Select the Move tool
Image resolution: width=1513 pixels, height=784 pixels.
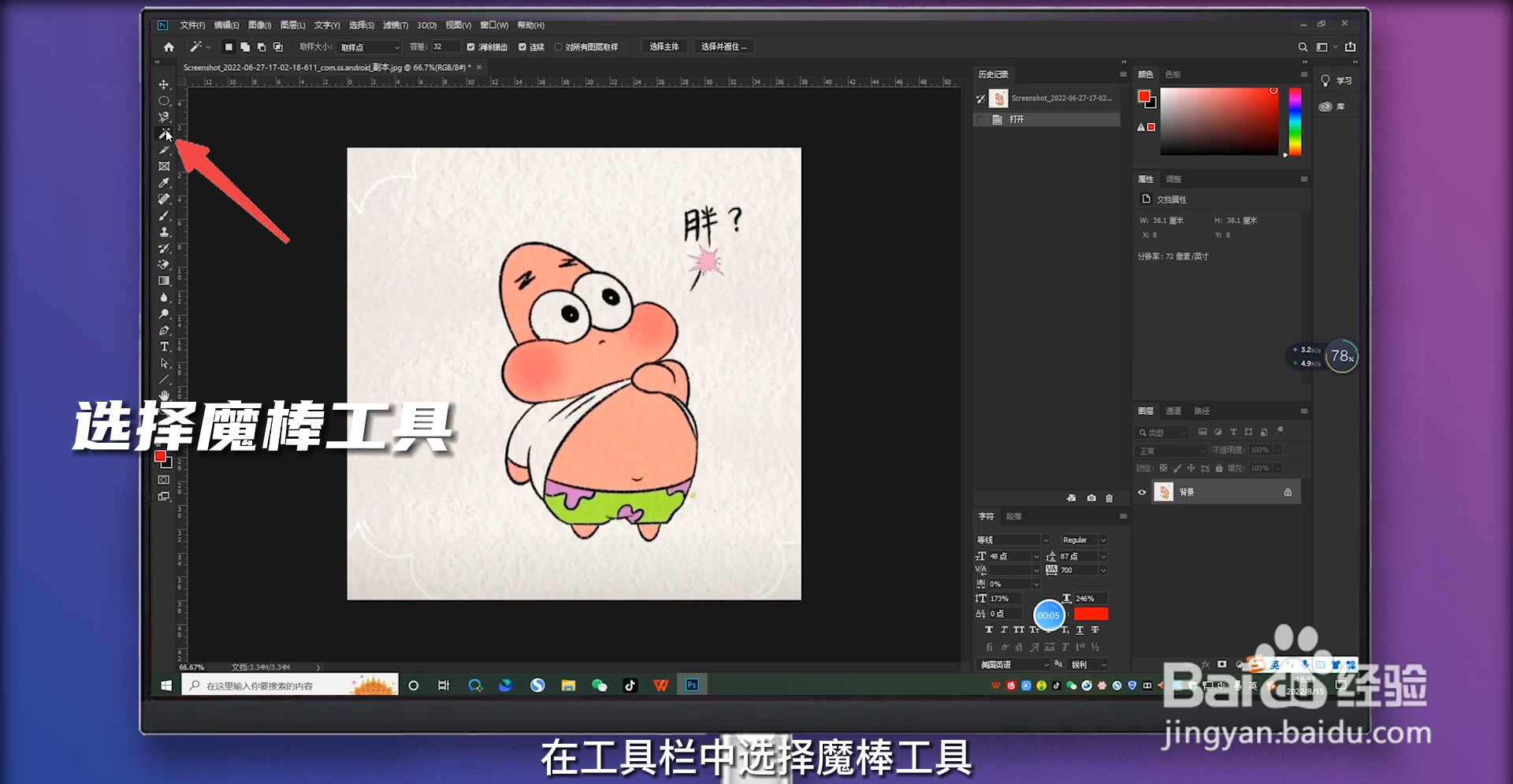pos(164,84)
